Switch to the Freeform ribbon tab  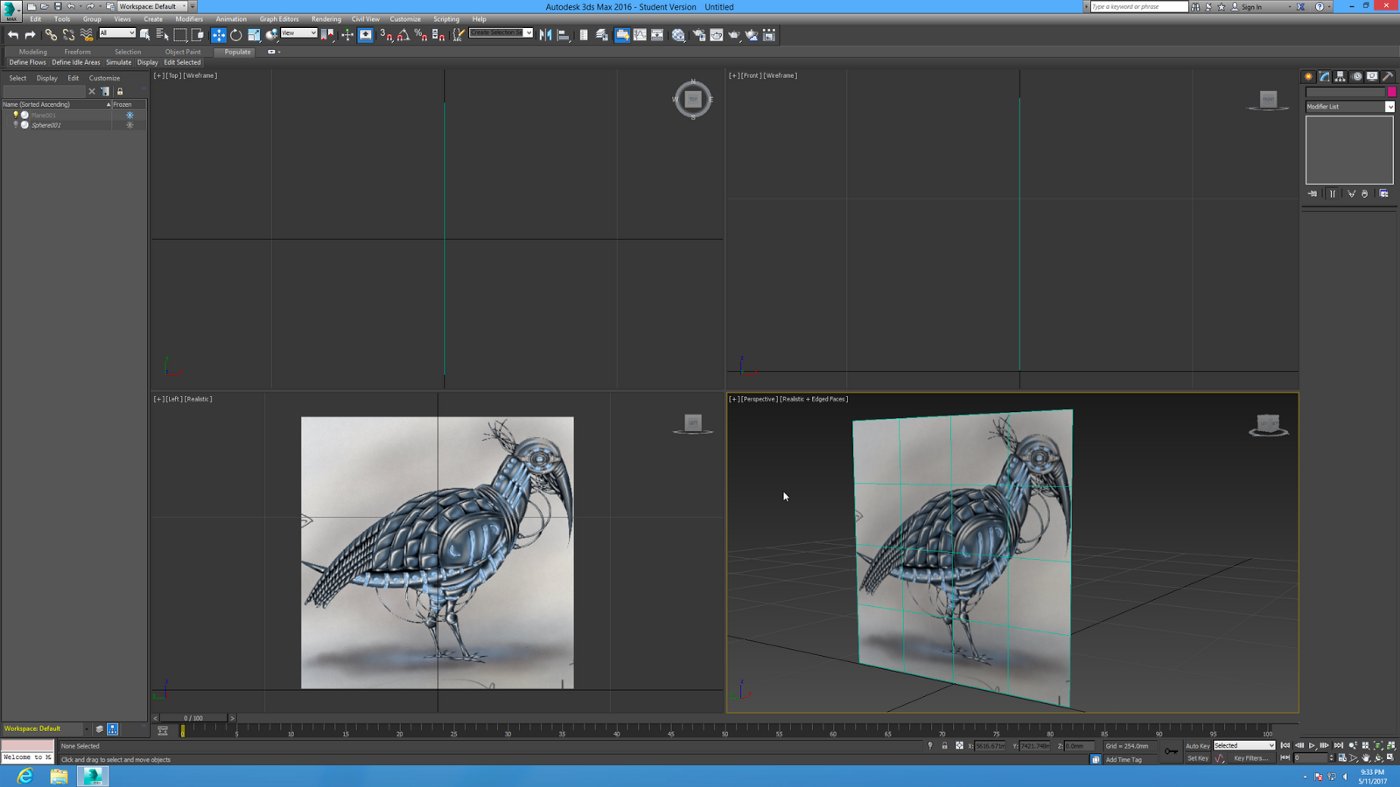(77, 52)
